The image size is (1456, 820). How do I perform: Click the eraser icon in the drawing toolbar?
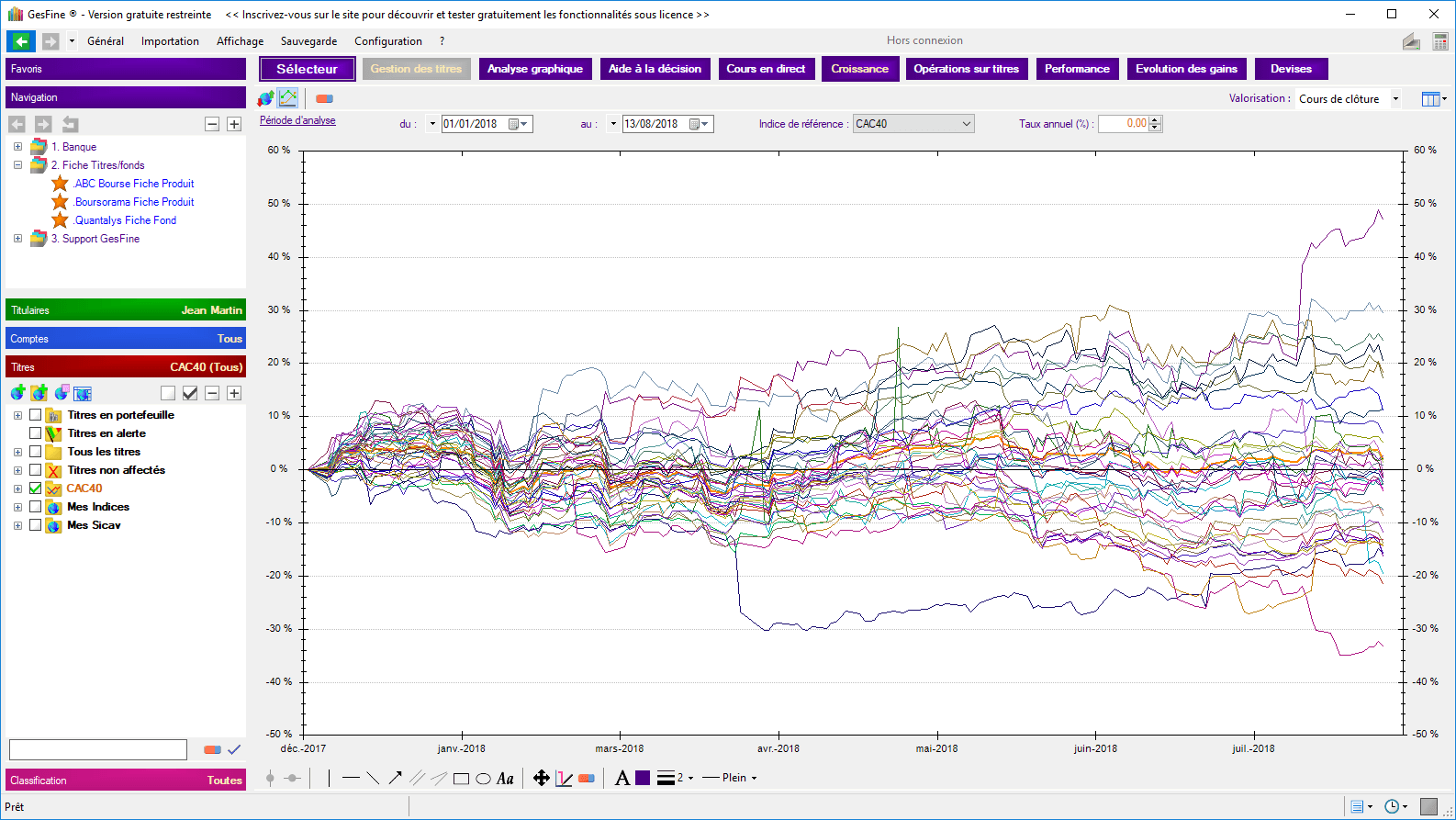(x=587, y=779)
